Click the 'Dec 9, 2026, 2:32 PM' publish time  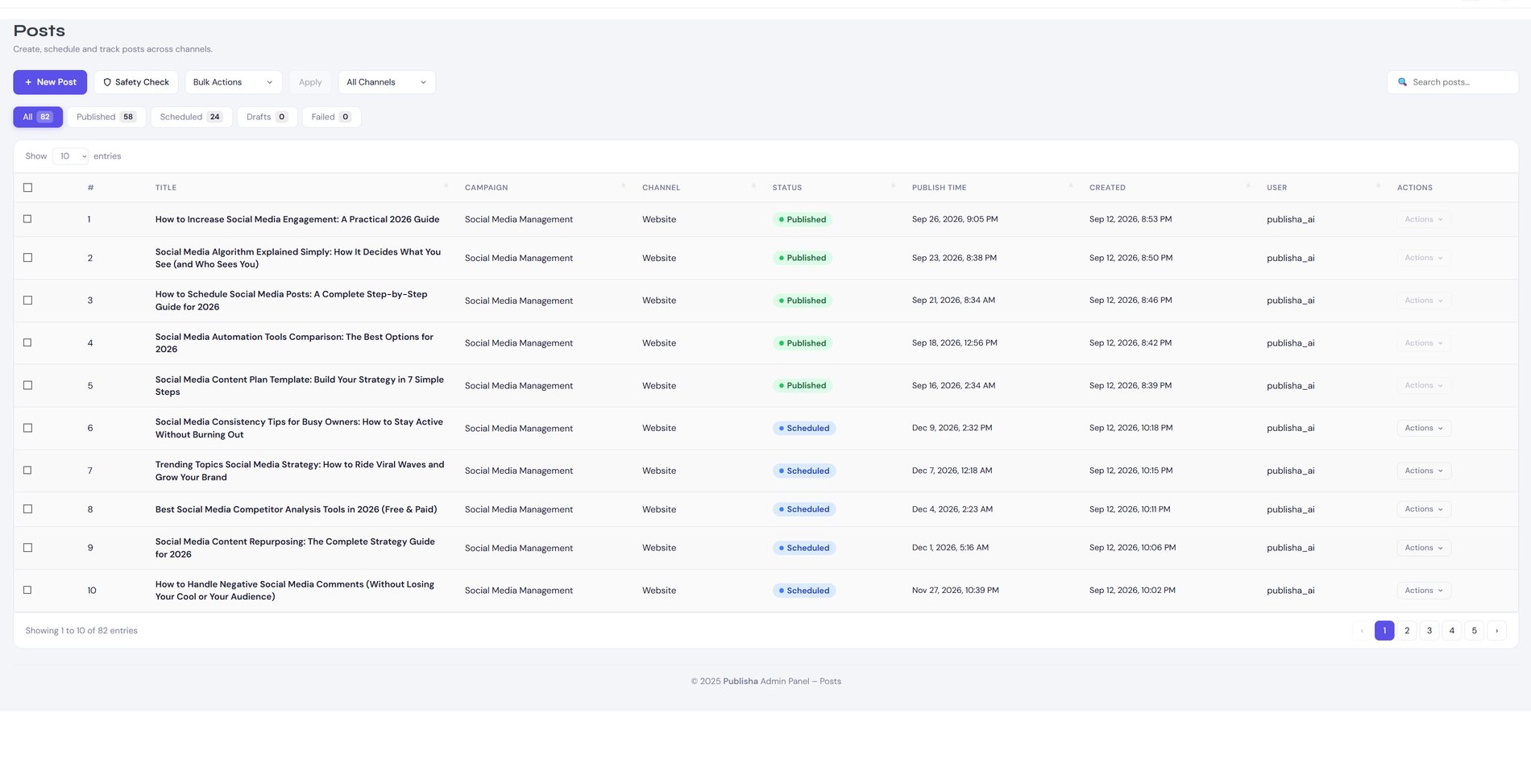[952, 428]
